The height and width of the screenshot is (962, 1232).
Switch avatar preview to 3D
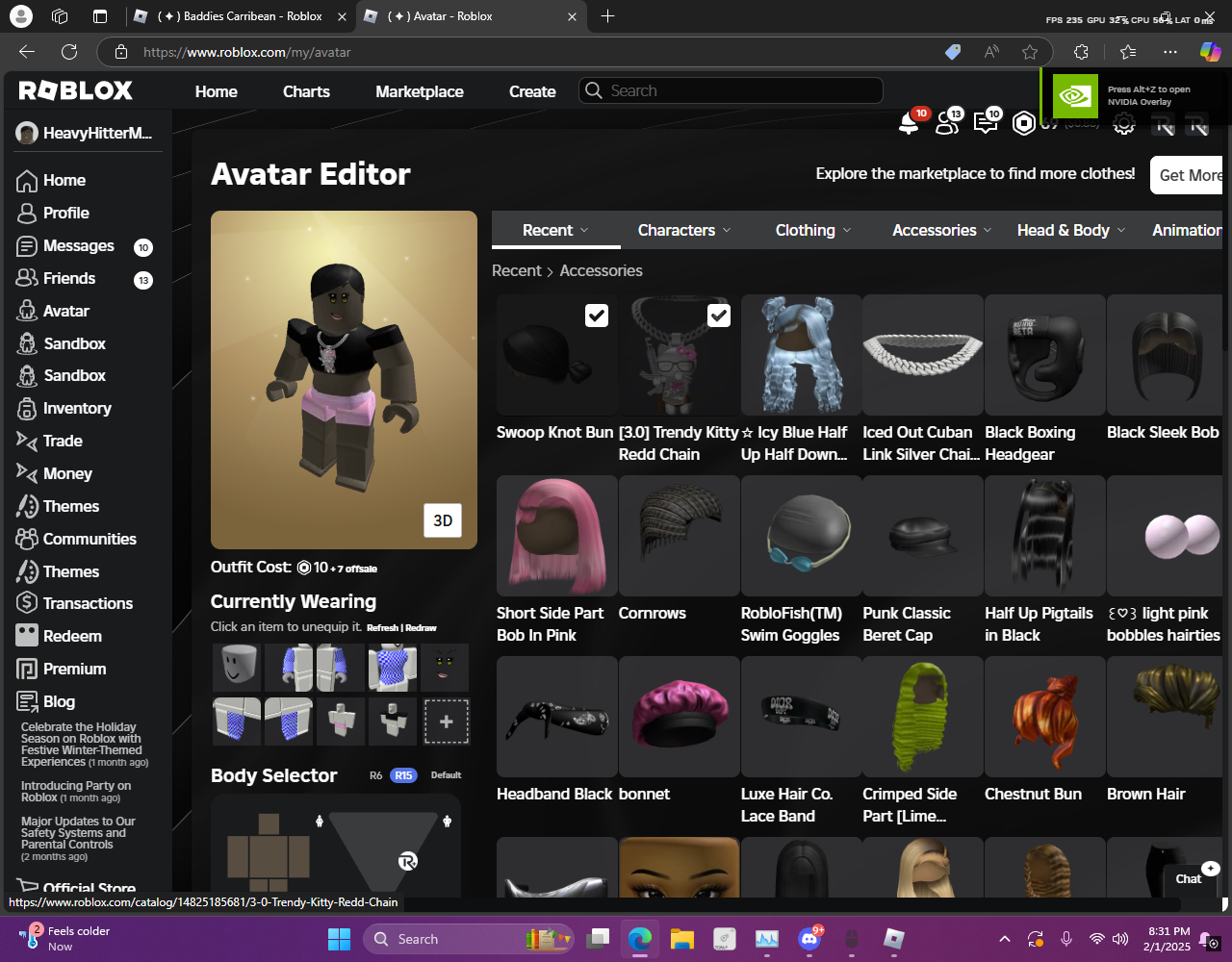[x=443, y=520]
